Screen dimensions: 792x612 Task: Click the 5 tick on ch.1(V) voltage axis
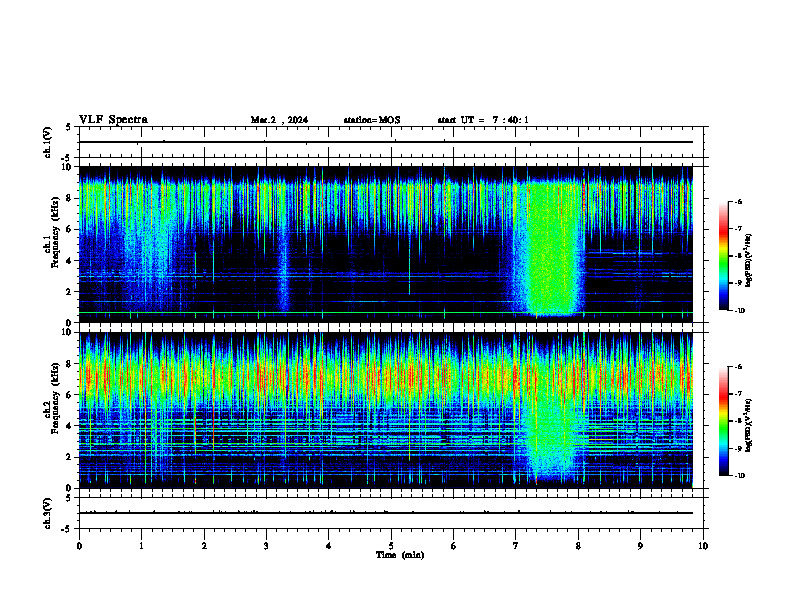69,127
